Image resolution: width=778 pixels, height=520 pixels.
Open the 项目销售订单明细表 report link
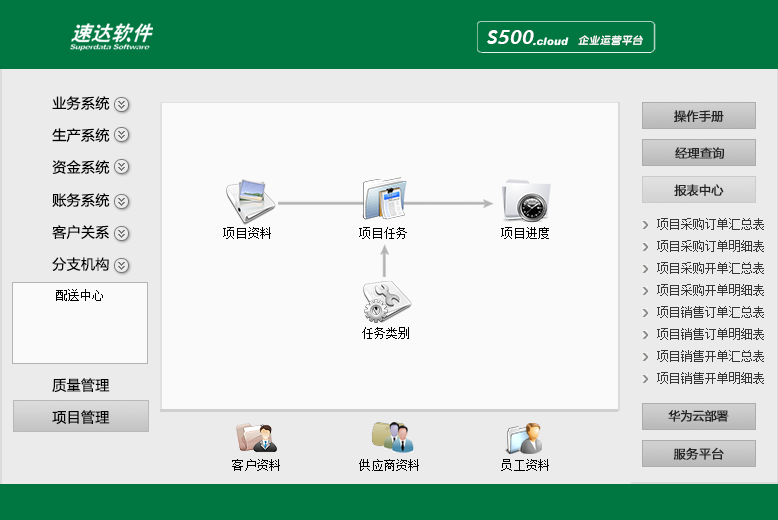(x=710, y=334)
